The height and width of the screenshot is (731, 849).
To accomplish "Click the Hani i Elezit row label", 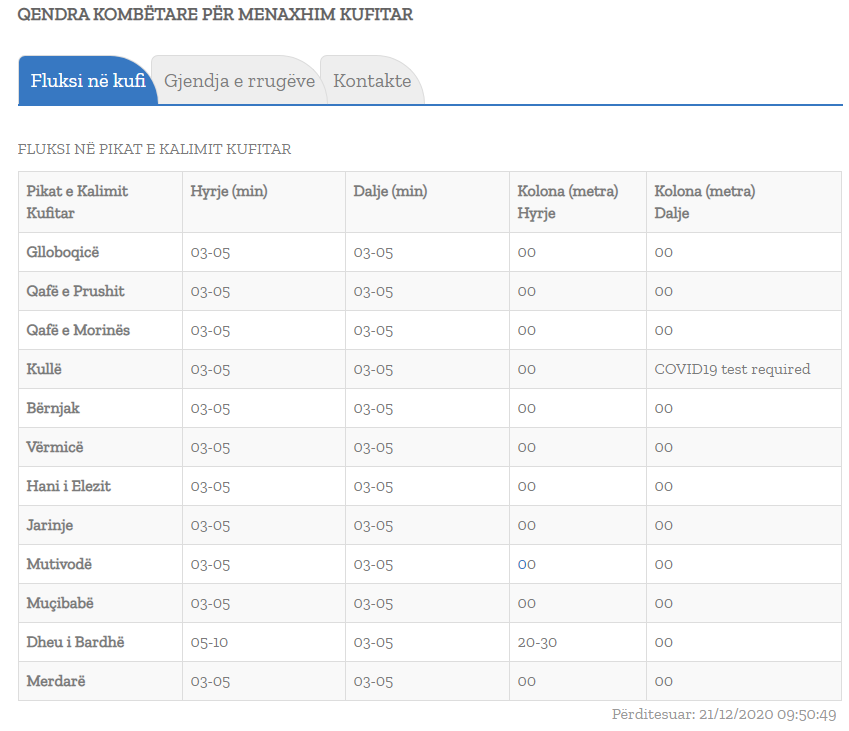I will click(x=68, y=486).
